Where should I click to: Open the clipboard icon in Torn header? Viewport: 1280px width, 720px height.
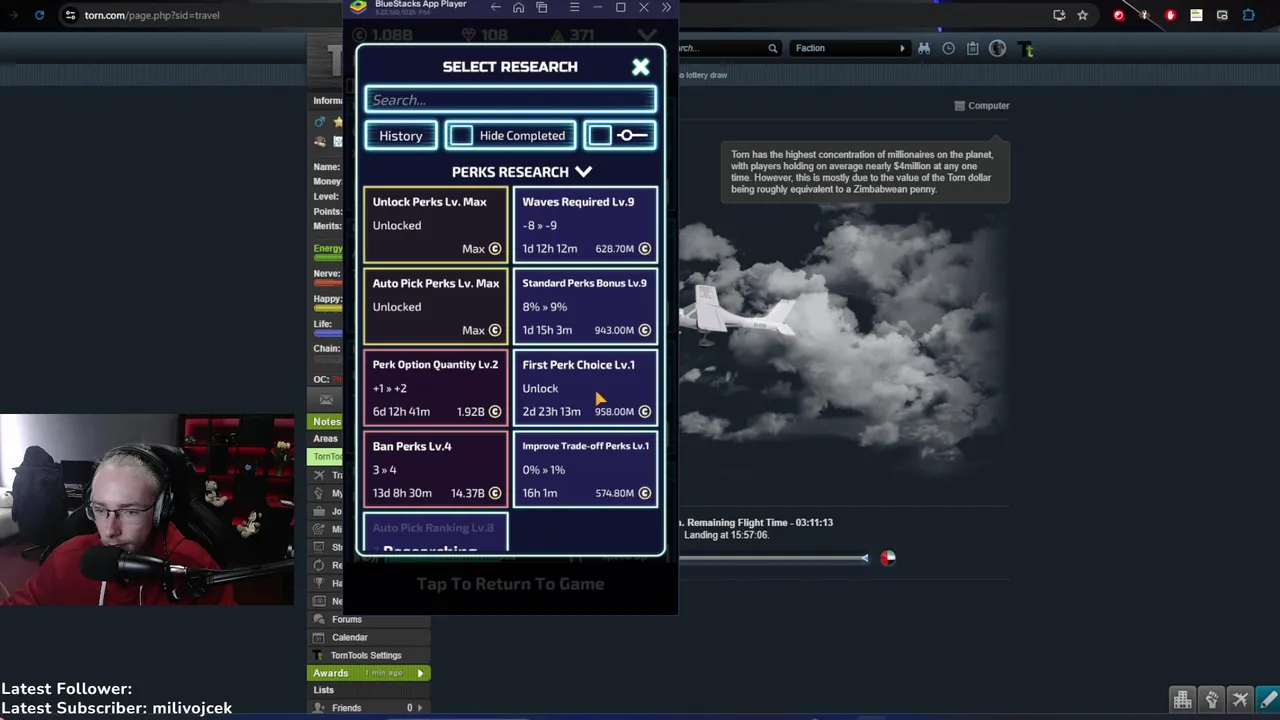click(972, 48)
